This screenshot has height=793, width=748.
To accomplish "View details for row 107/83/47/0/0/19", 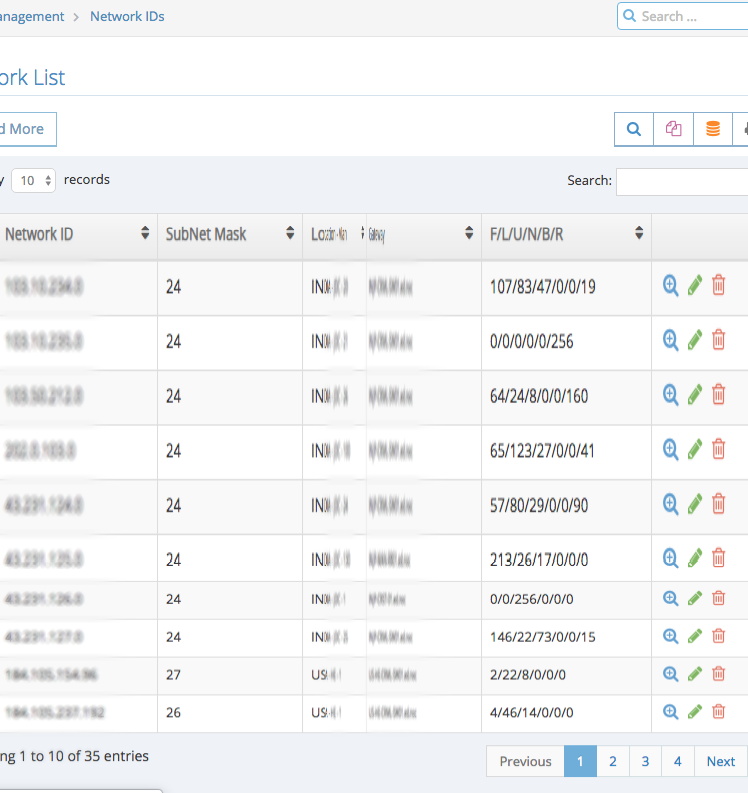I will click(671, 286).
